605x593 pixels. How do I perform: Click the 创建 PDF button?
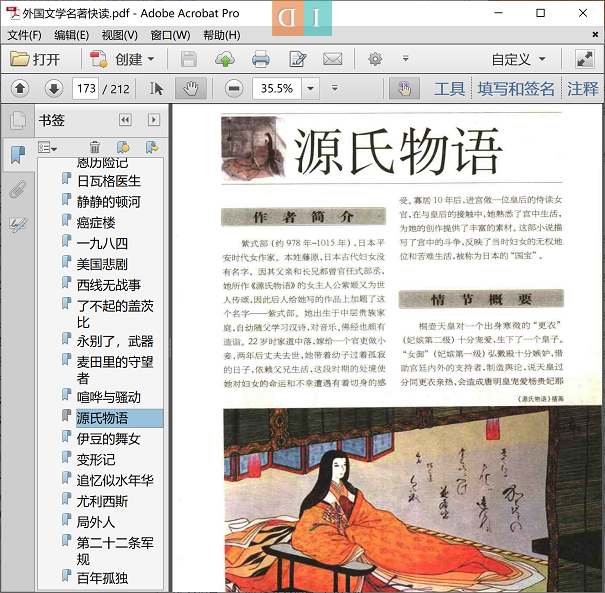point(122,59)
